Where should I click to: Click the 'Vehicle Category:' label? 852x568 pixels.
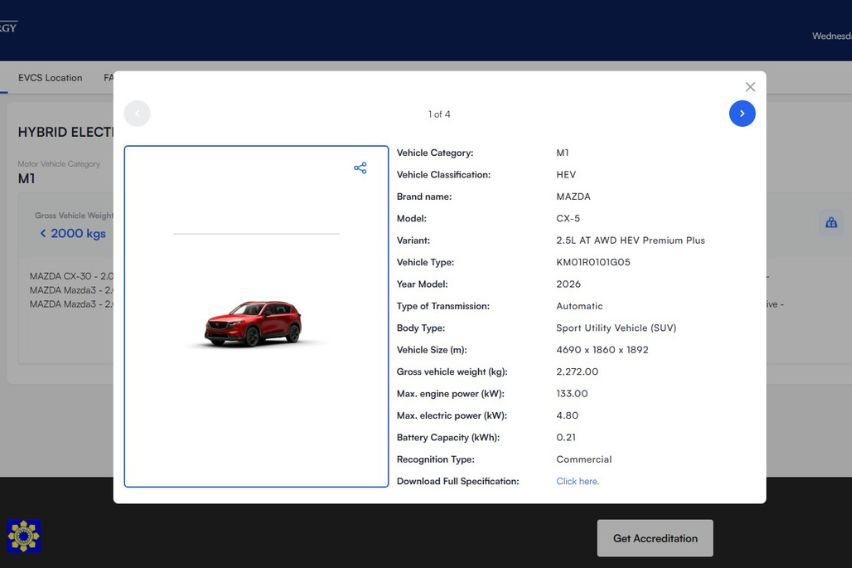point(435,153)
